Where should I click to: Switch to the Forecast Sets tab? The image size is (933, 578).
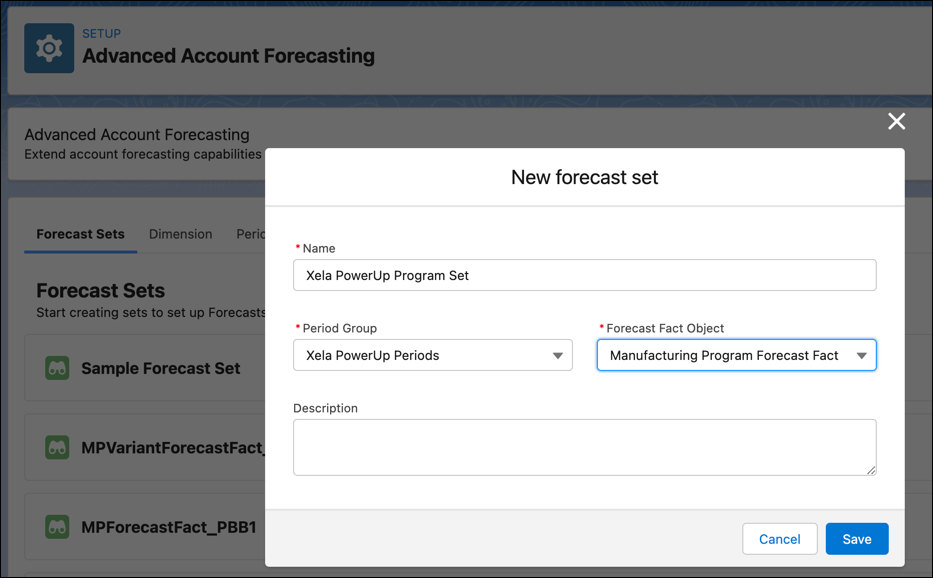[x=80, y=234]
